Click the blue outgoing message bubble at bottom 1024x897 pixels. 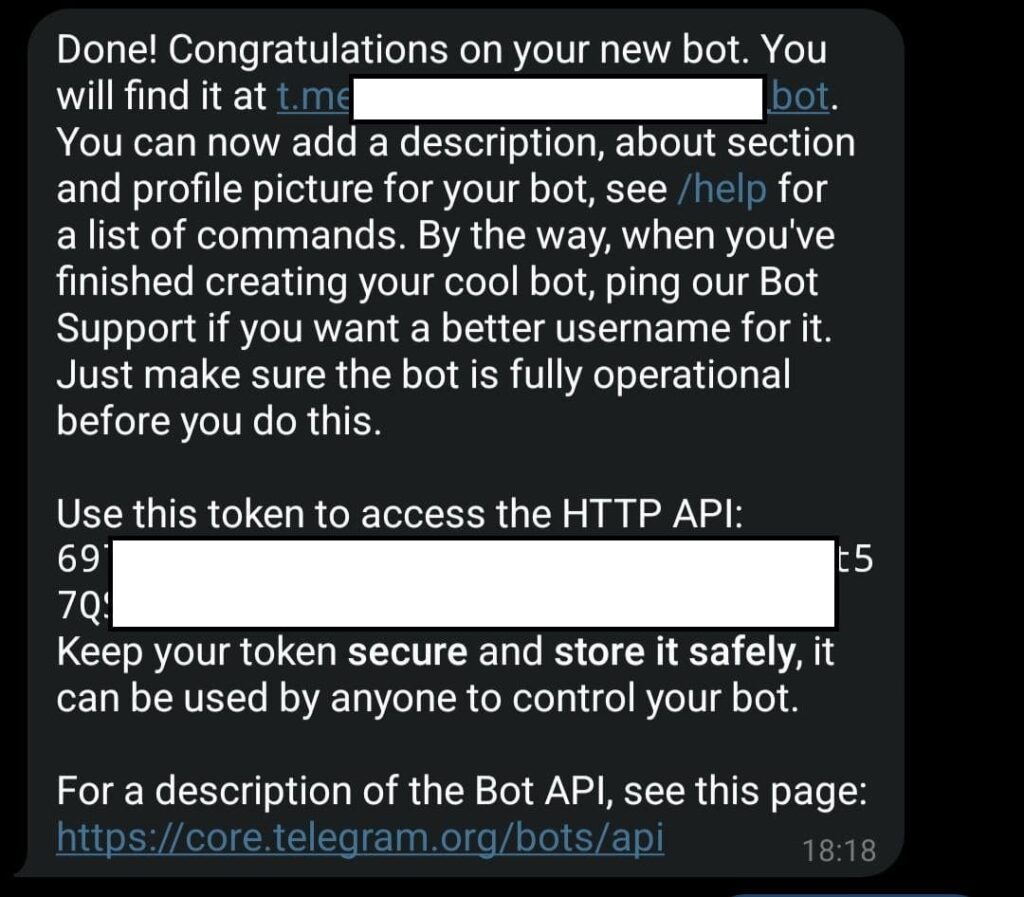(850, 893)
